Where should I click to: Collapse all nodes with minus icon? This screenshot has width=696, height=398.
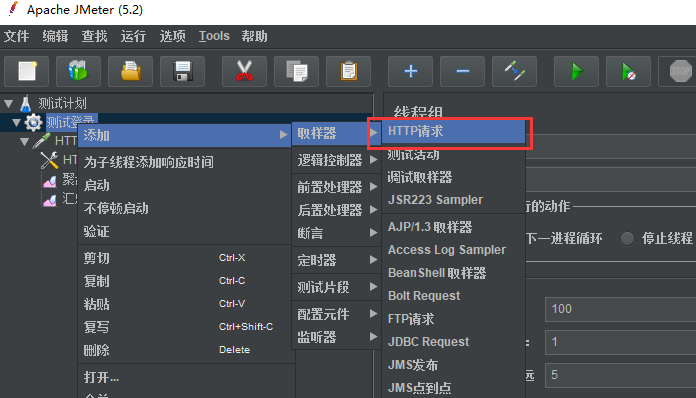click(x=463, y=71)
